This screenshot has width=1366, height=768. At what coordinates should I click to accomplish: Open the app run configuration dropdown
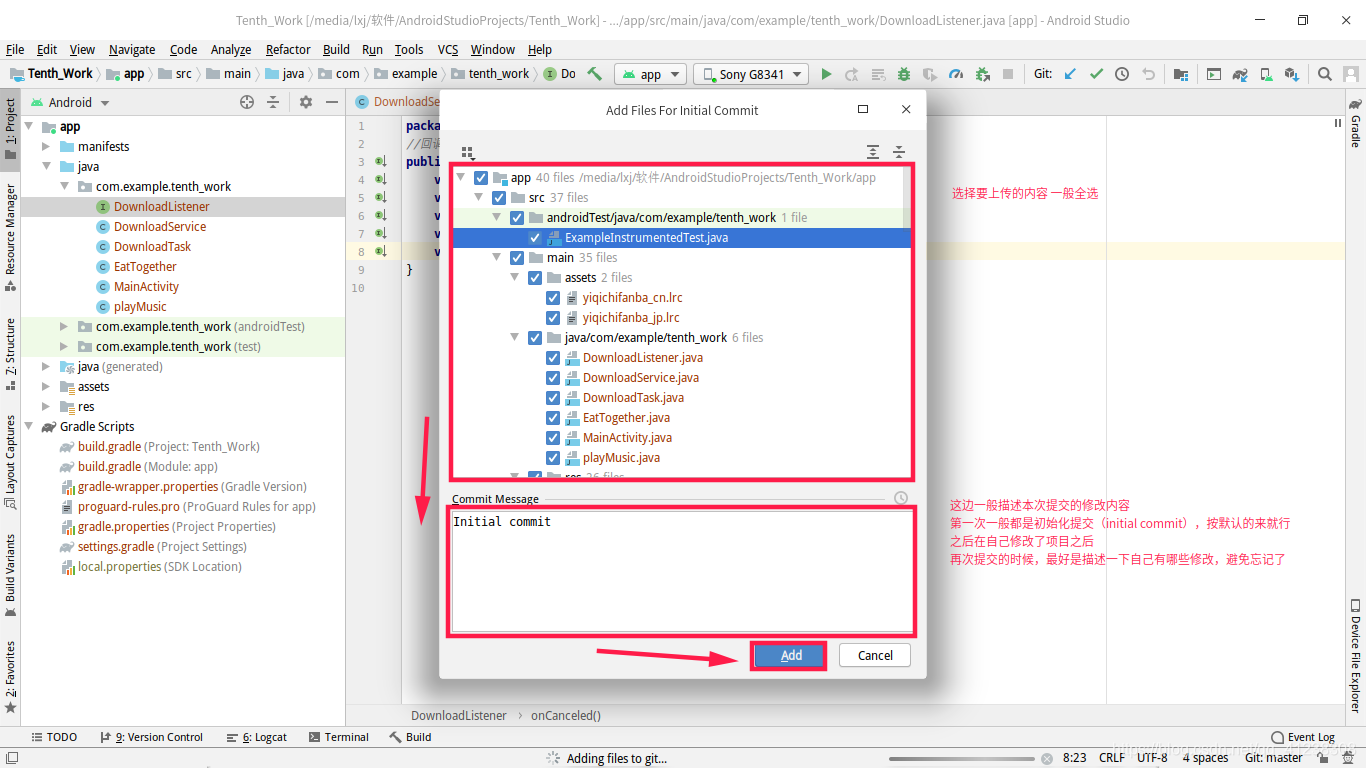(650, 74)
